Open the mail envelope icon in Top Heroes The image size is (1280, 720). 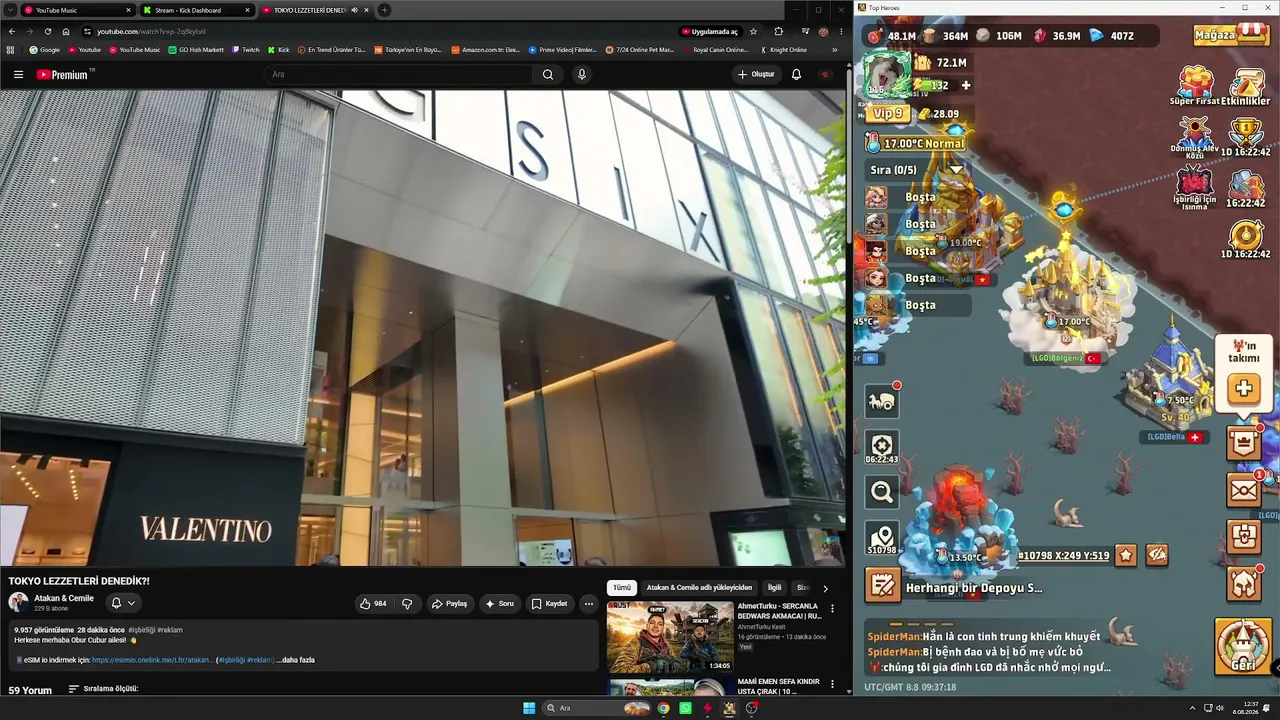click(x=1244, y=490)
